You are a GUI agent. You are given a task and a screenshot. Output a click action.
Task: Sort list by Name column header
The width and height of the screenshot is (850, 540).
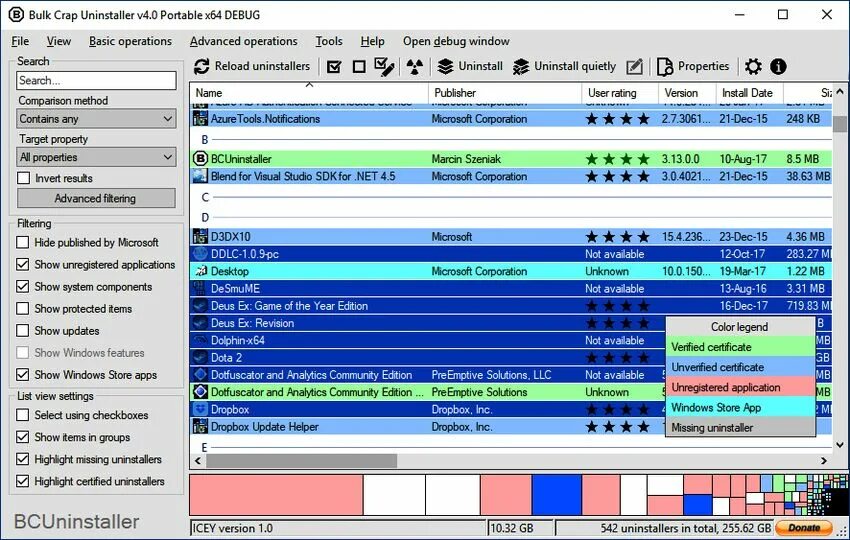click(x=309, y=93)
